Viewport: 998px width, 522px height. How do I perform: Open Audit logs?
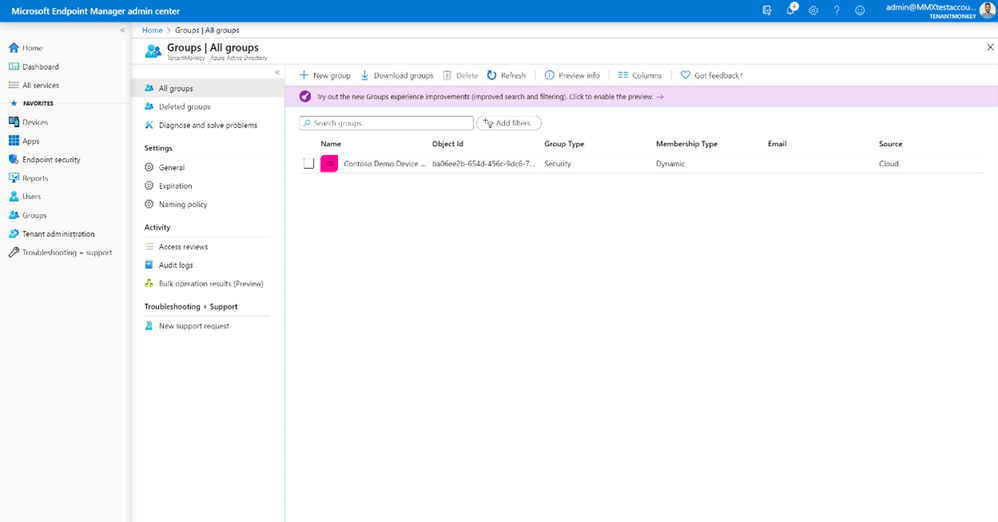pos(169,265)
